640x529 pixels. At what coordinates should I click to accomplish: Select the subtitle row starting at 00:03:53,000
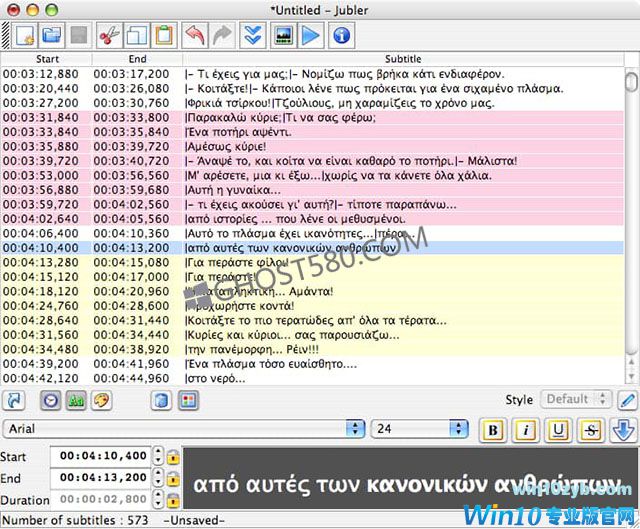300,175
